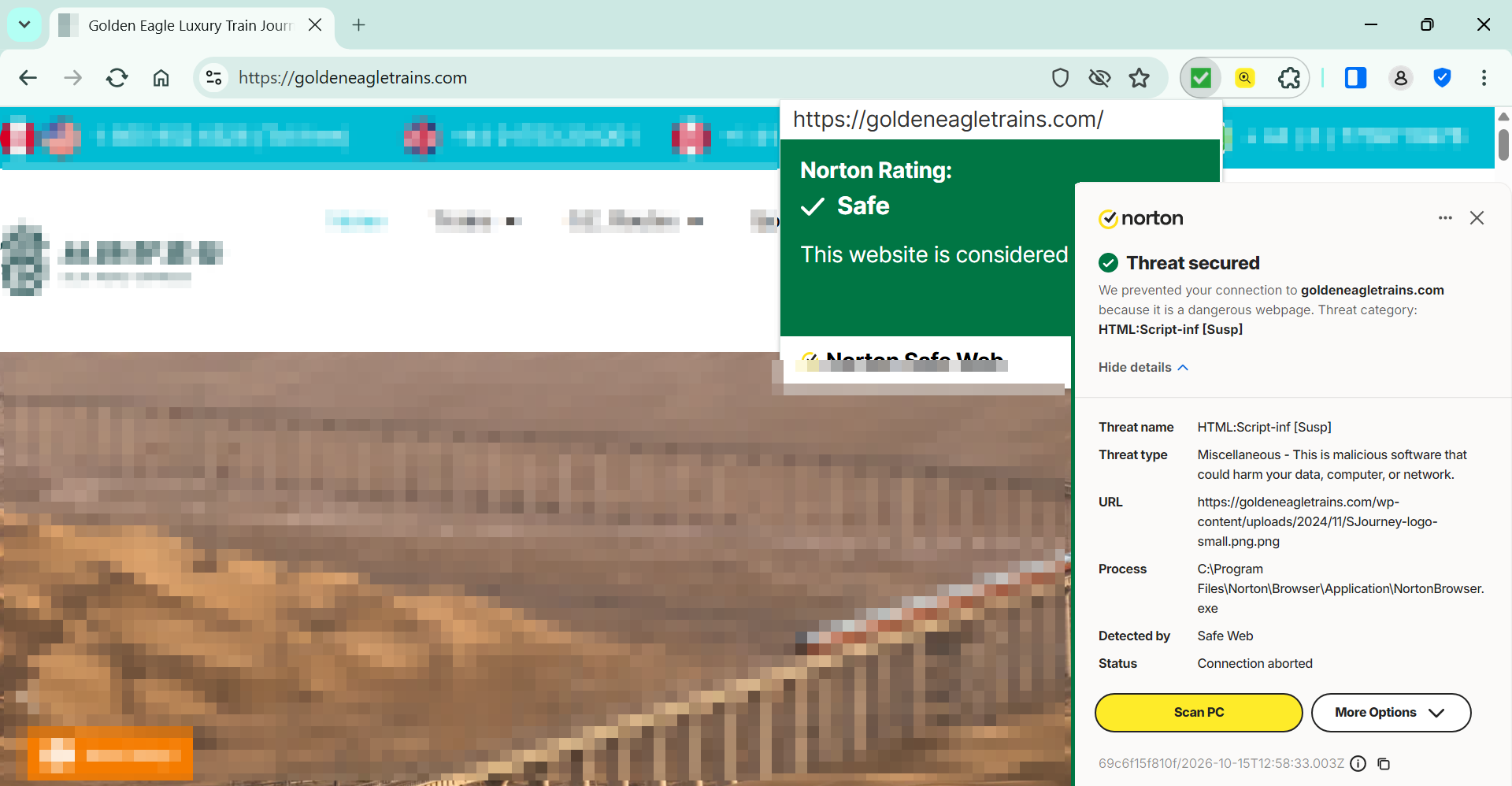Reload the current page
Screen dimensions: 1512x786
click(x=117, y=78)
